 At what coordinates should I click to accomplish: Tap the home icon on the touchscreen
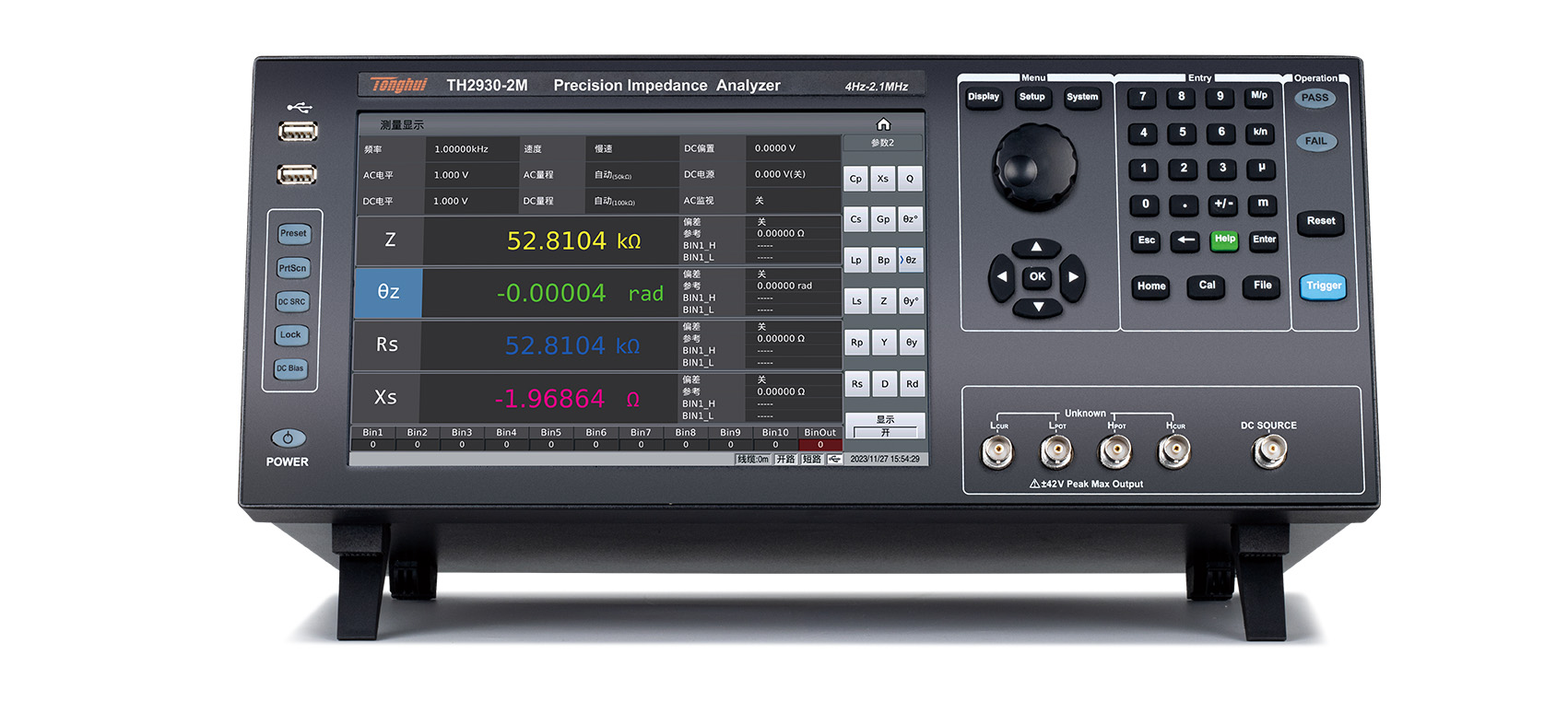pyautogui.click(x=883, y=124)
